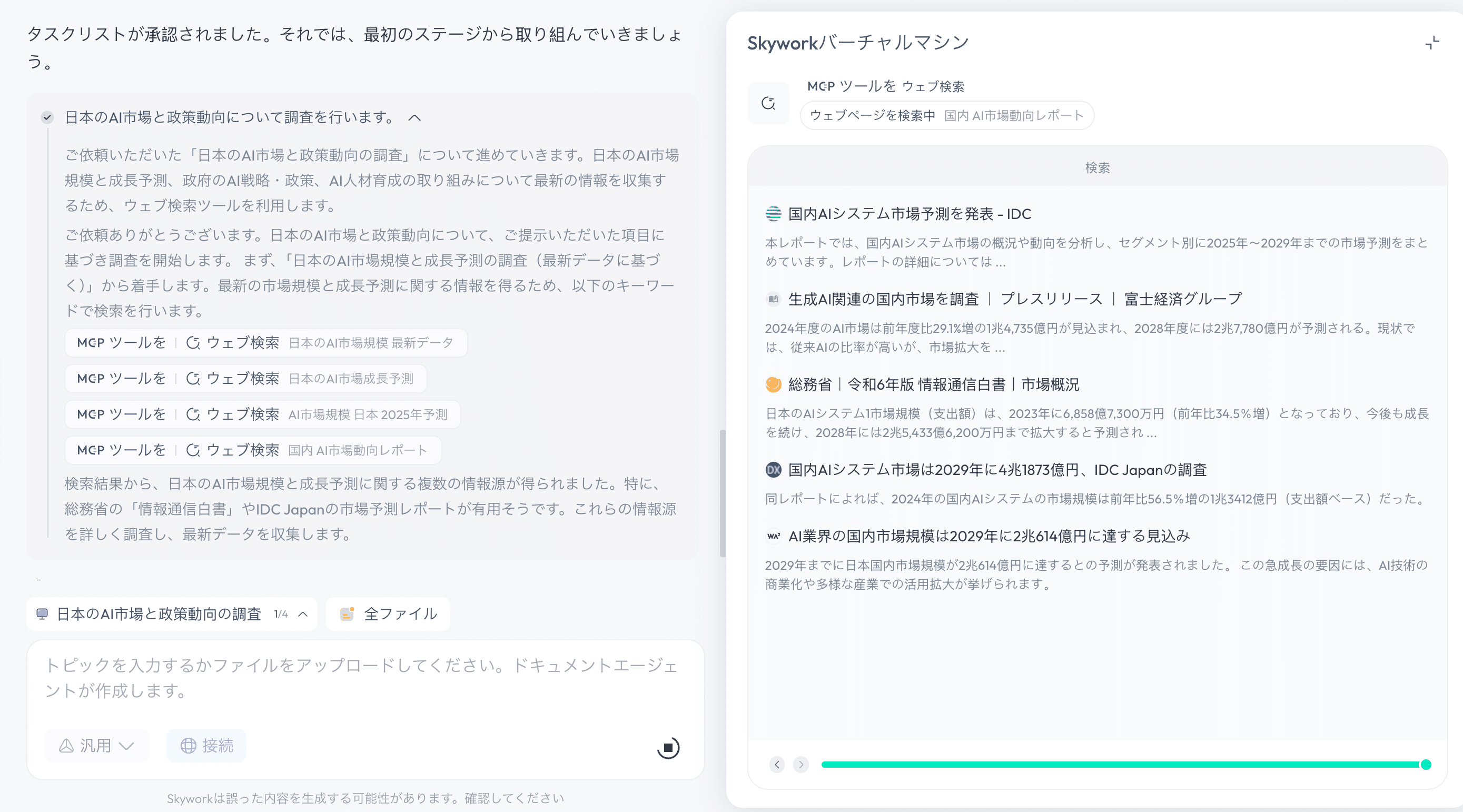Viewport: 1463px width, 812px height.
Task: Collapse the 日本のAI市場と政策動向について調査 step
Action: (414, 117)
